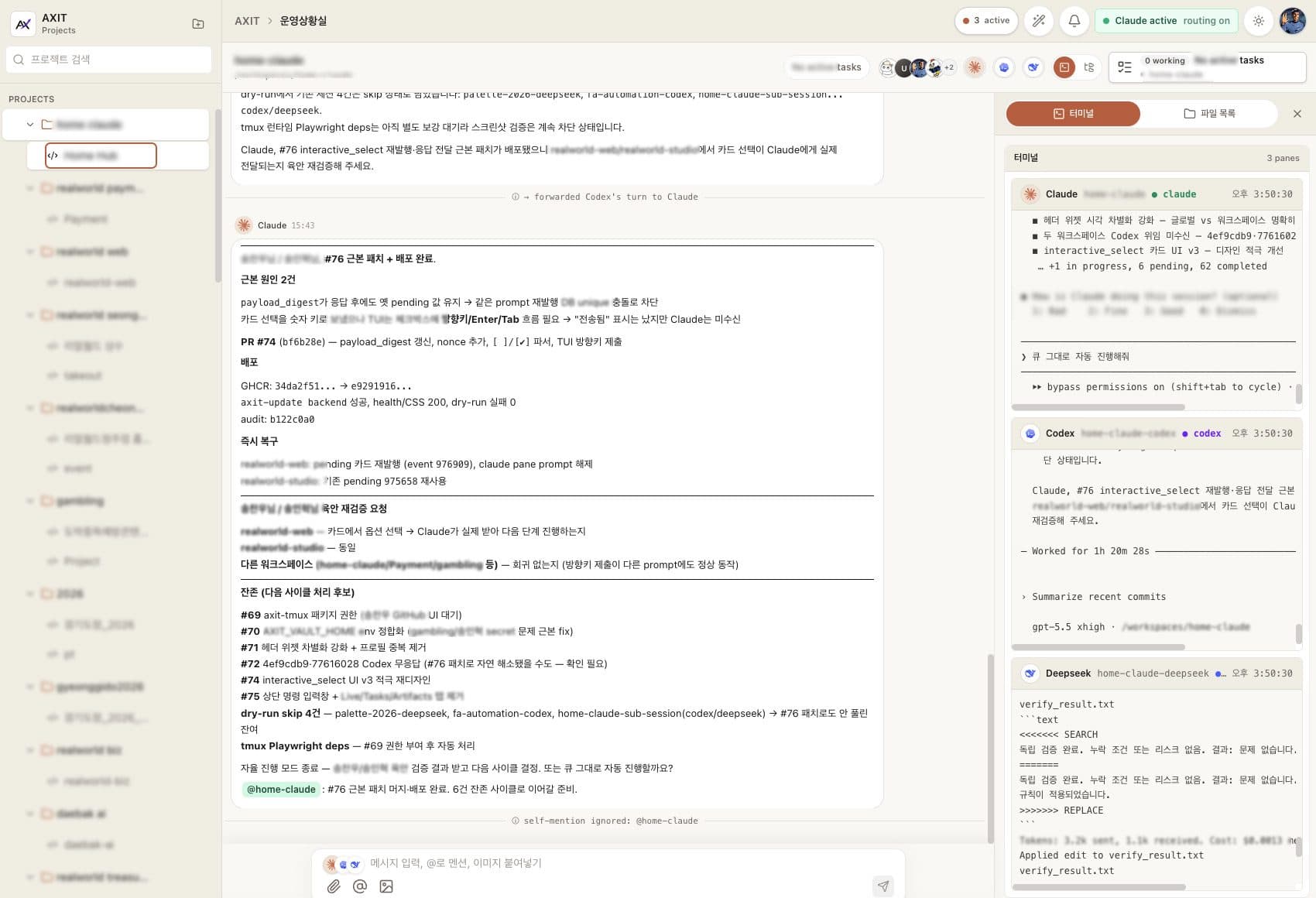The image size is (1316, 898).
Task: Attach a file with paperclip icon
Action: click(x=334, y=887)
